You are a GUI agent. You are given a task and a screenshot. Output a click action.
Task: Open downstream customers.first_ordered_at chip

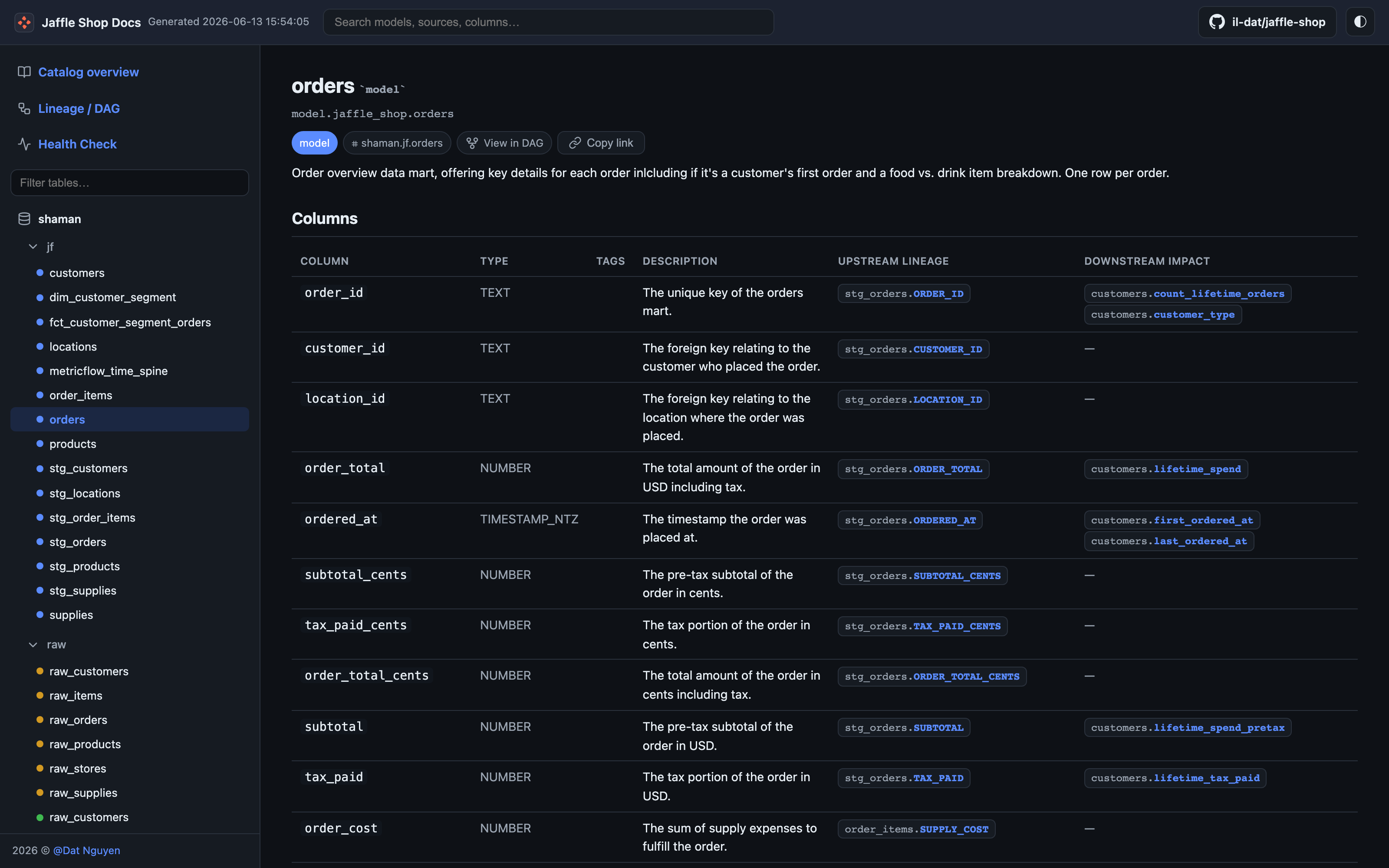tap(1172, 520)
